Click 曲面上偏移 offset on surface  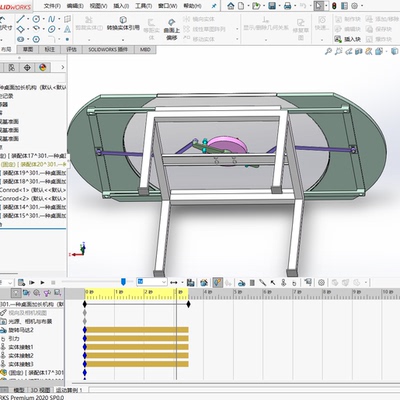tap(172, 29)
